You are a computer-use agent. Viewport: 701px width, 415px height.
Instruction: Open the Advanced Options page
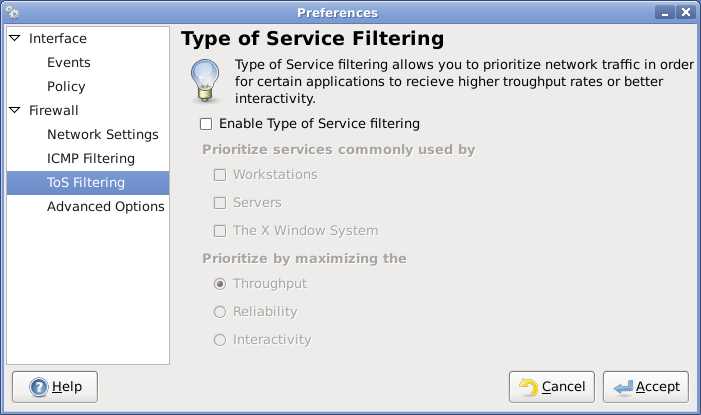[106, 206]
